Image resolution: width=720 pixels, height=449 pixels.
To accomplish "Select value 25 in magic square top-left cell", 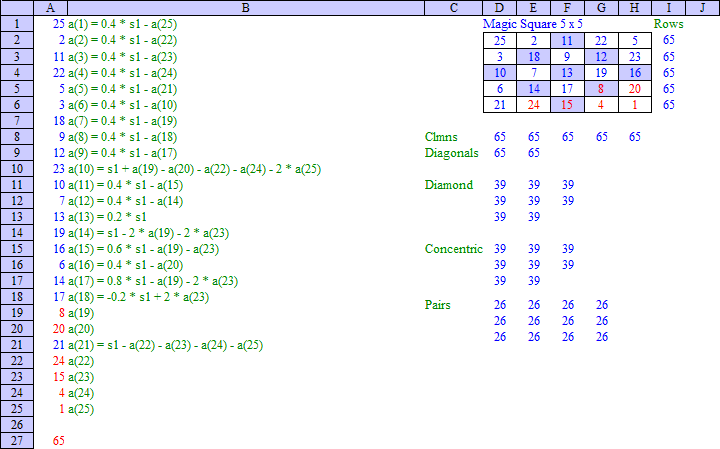I will [x=500, y=40].
